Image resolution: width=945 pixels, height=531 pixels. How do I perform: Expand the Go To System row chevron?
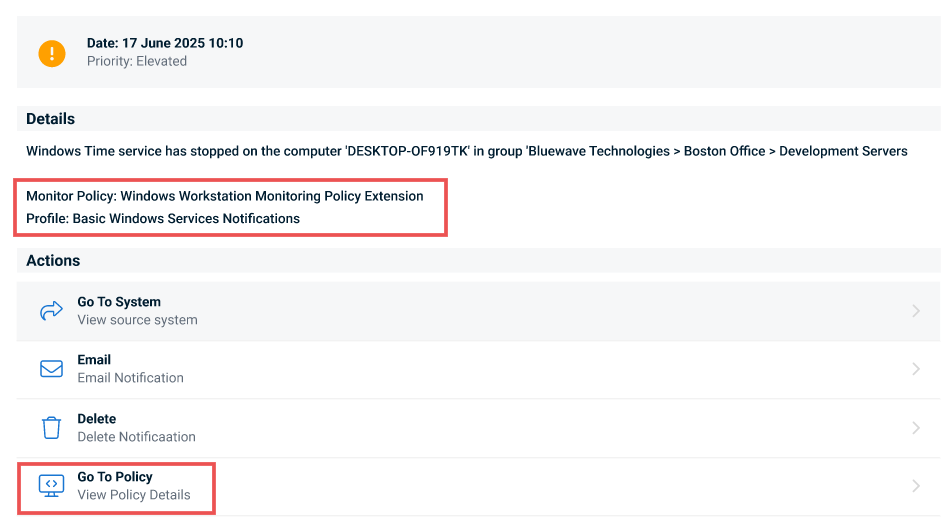point(915,311)
